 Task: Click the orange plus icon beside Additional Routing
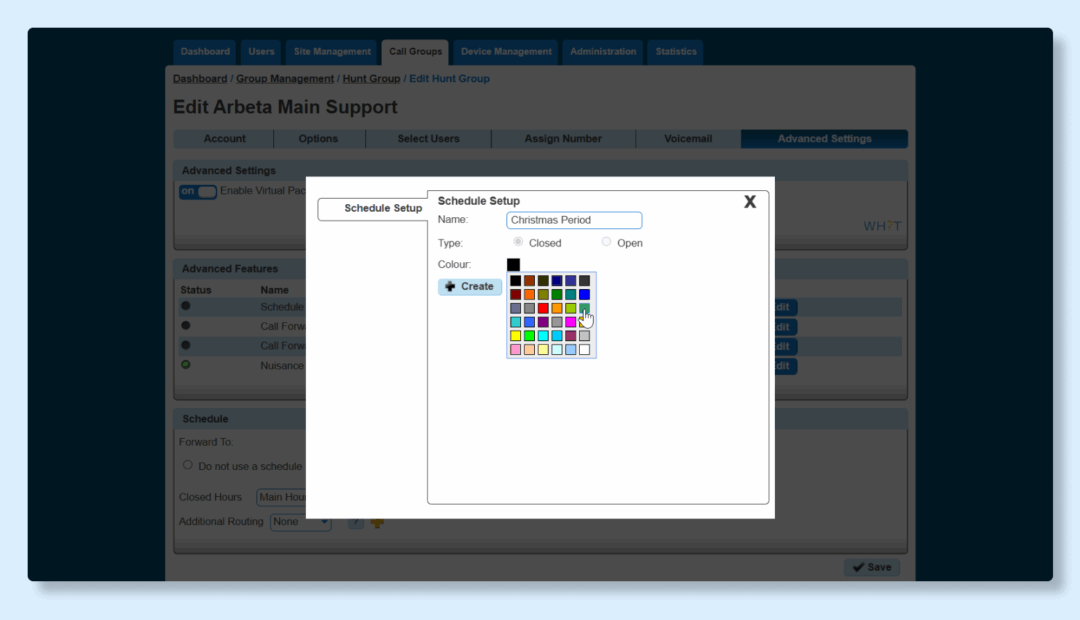coord(377,523)
